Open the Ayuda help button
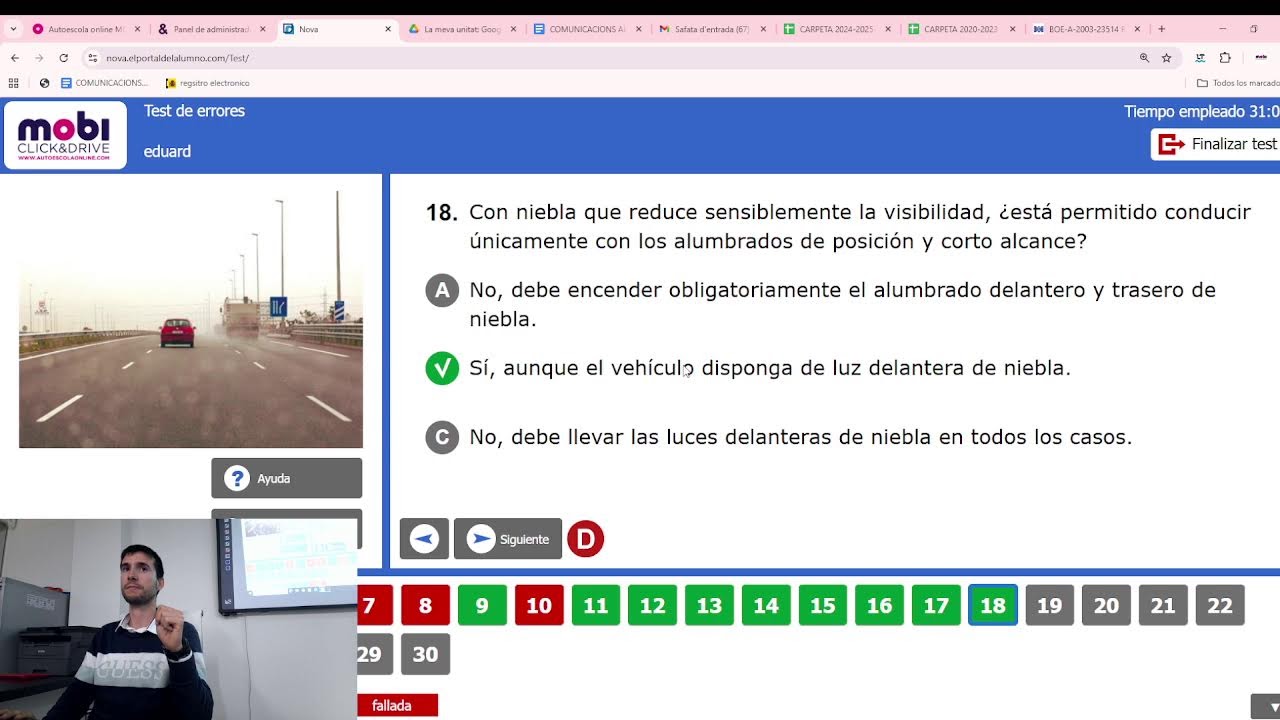This screenshot has height=720, width=1280. 286,478
